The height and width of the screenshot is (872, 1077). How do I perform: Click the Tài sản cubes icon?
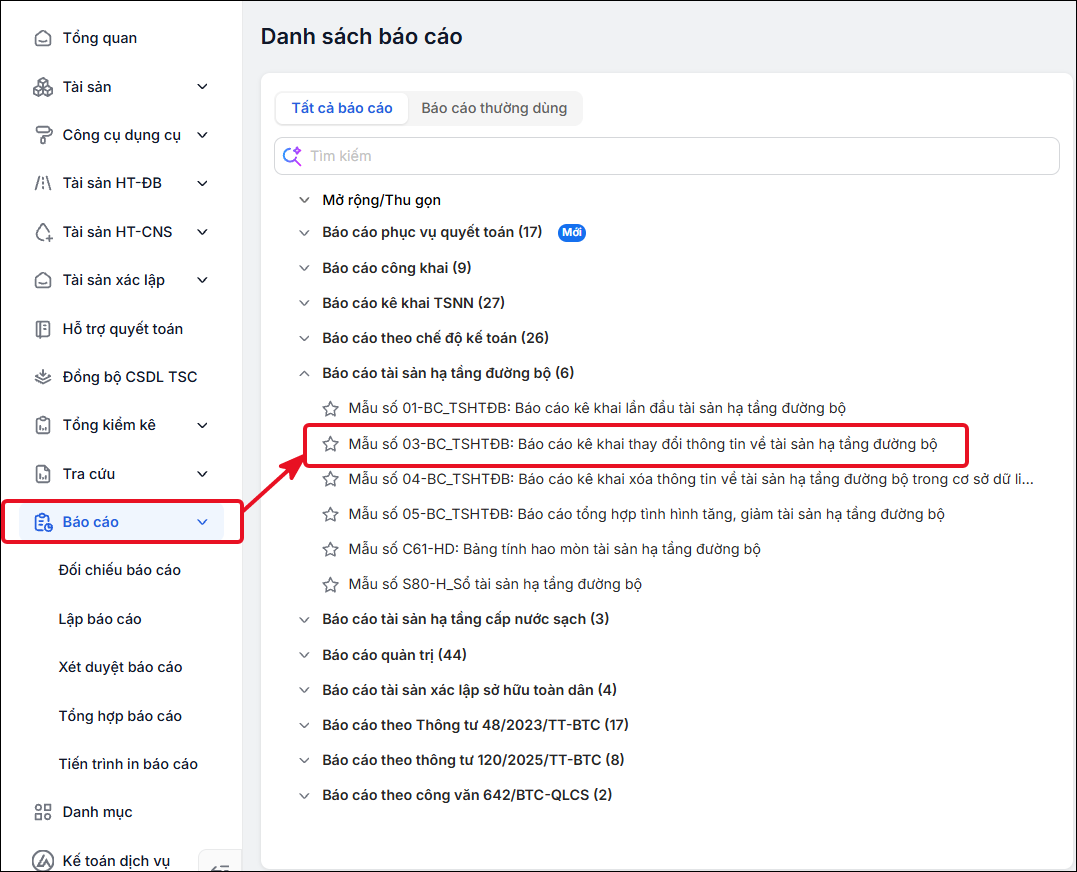click(43, 87)
